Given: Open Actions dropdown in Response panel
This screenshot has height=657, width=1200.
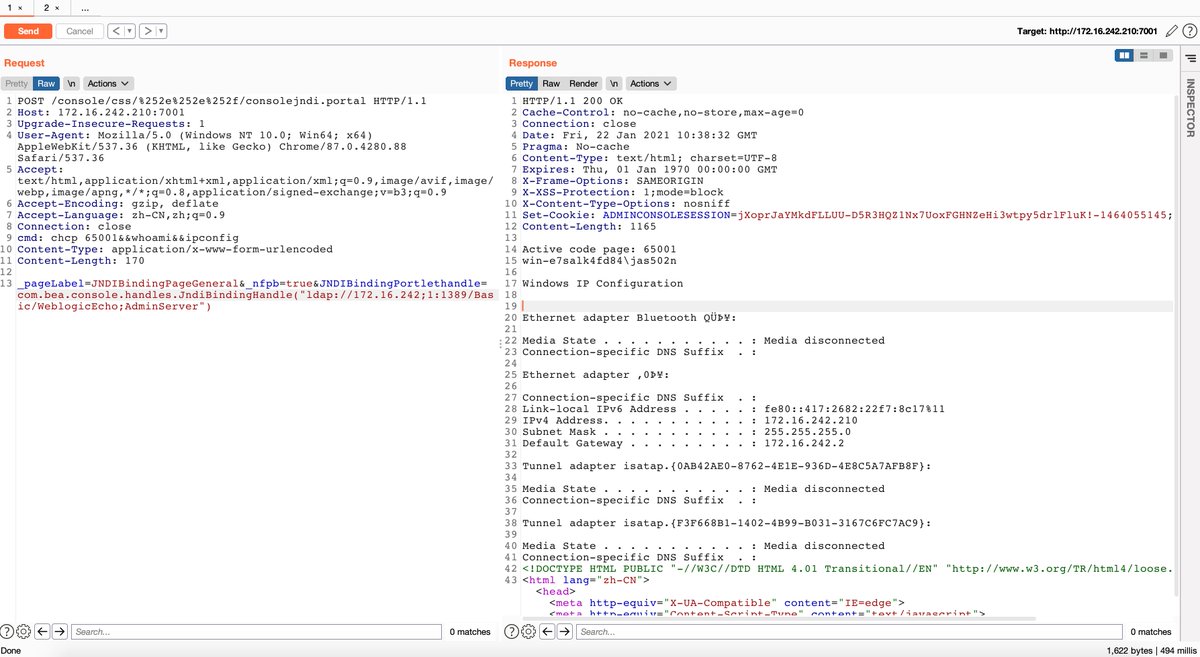Looking at the screenshot, I should click(651, 84).
